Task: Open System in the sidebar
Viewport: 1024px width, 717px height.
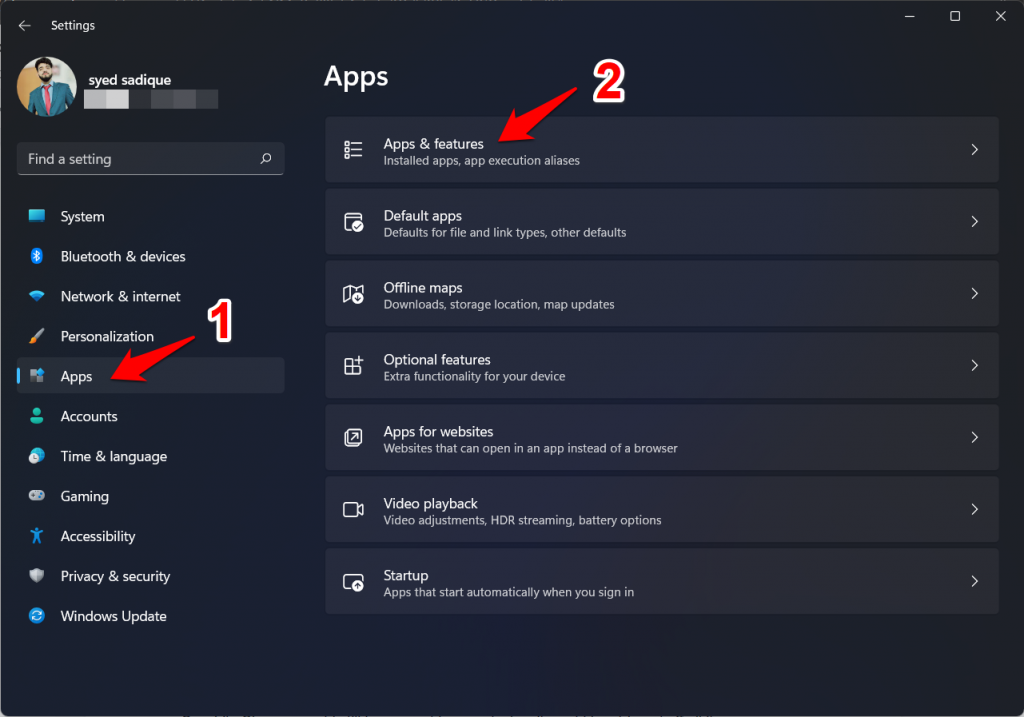Action: [x=82, y=217]
